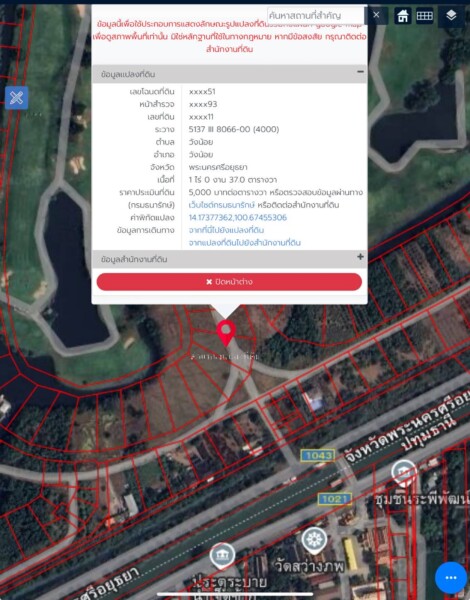Click the 1043 highway route label
Image resolution: width=470 pixels, height=600 pixels.
pos(318,455)
